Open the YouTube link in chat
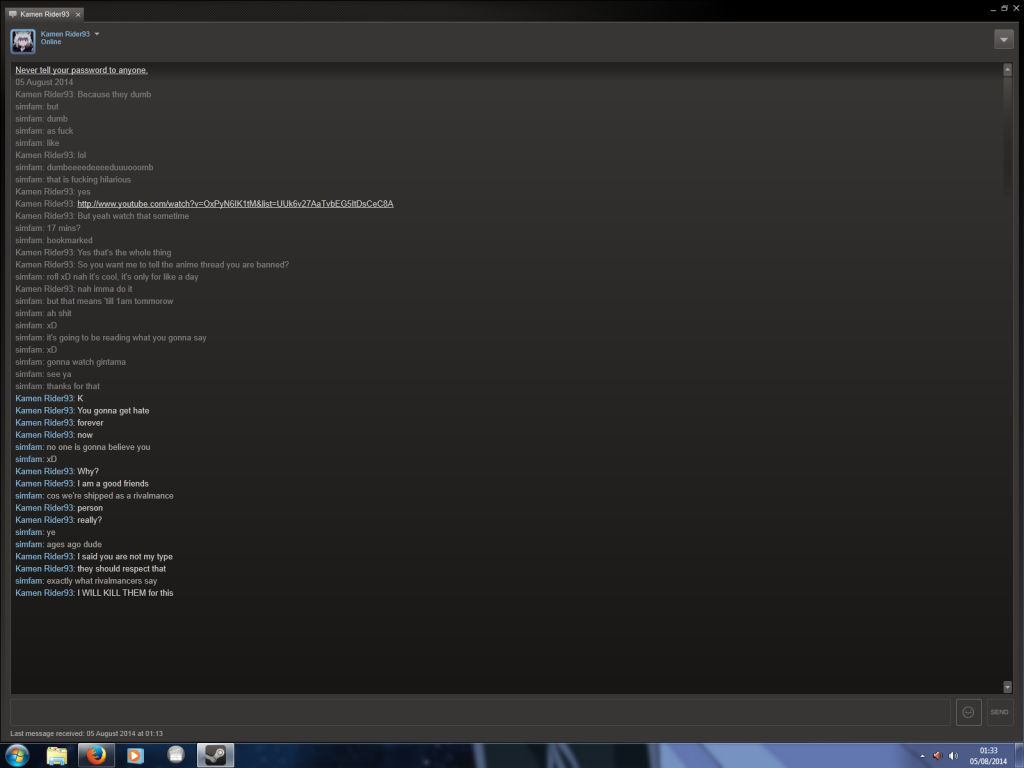Screen dimensions: 1024x768 coord(235,204)
